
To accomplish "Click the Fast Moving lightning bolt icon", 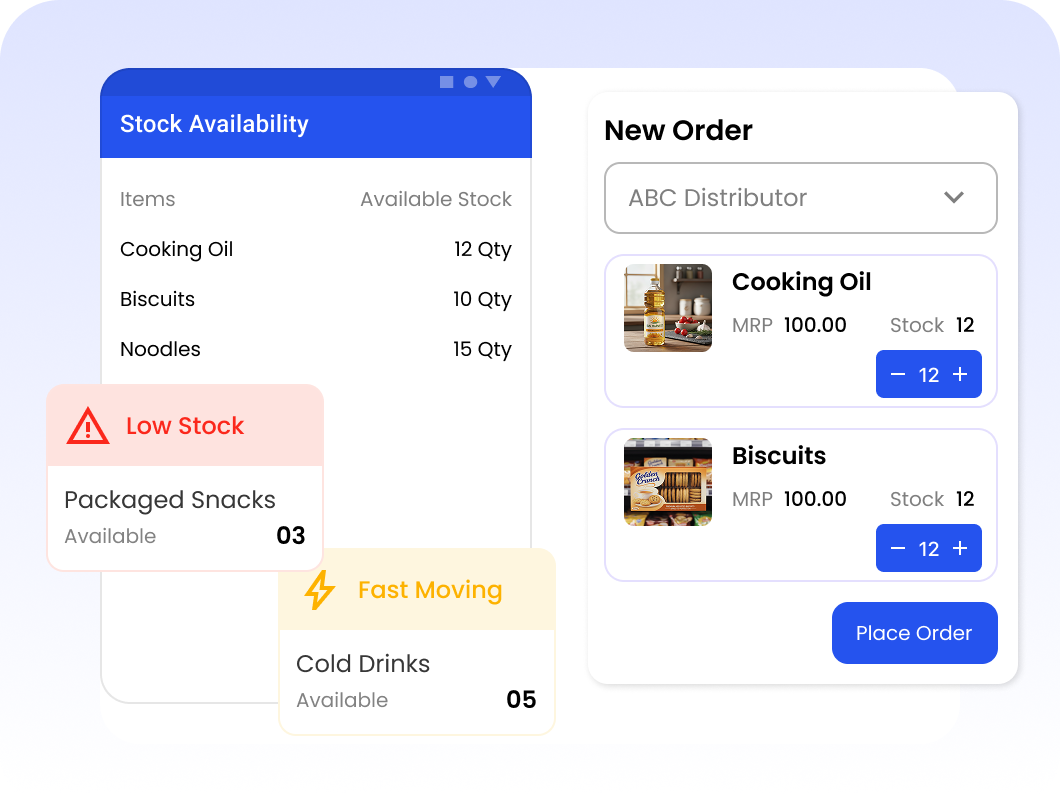I will [x=319, y=590].
